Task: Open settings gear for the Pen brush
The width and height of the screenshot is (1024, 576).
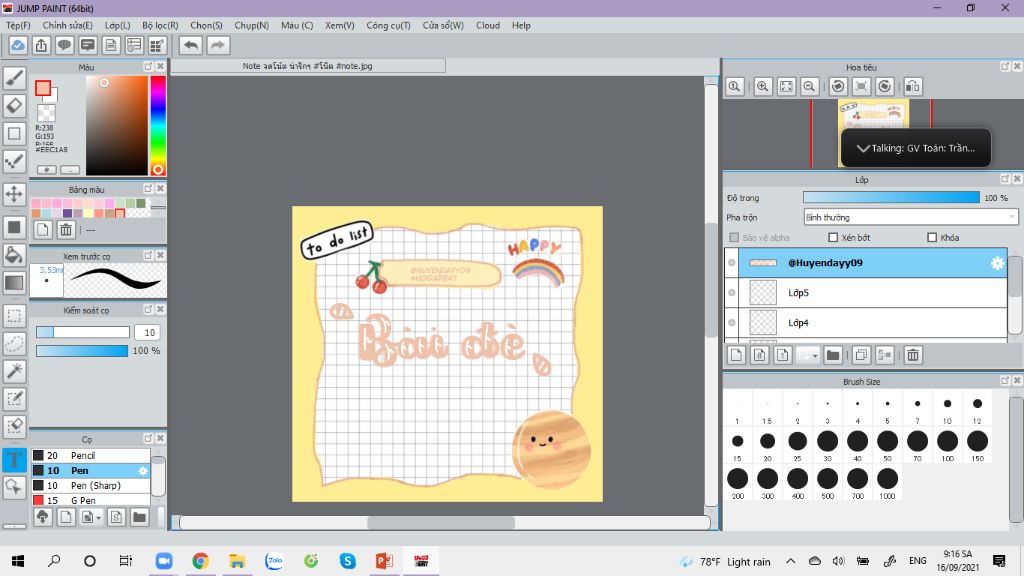Action: pyautogui.click(x=143, y=470)
